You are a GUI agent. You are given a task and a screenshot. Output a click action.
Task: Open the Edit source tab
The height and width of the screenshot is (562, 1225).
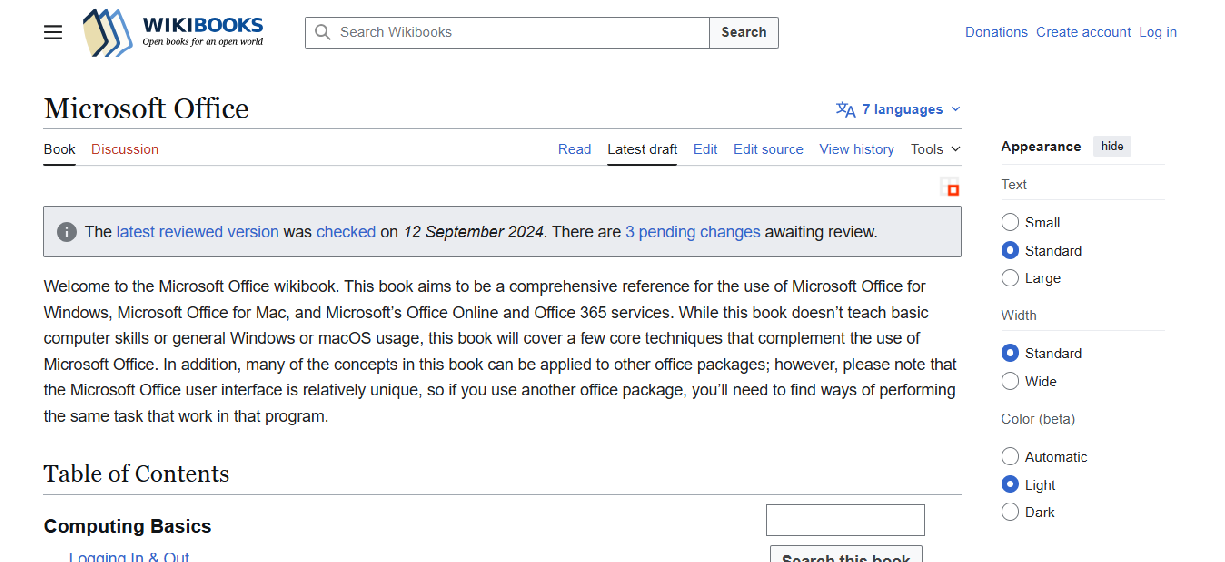tap(768, 149)
